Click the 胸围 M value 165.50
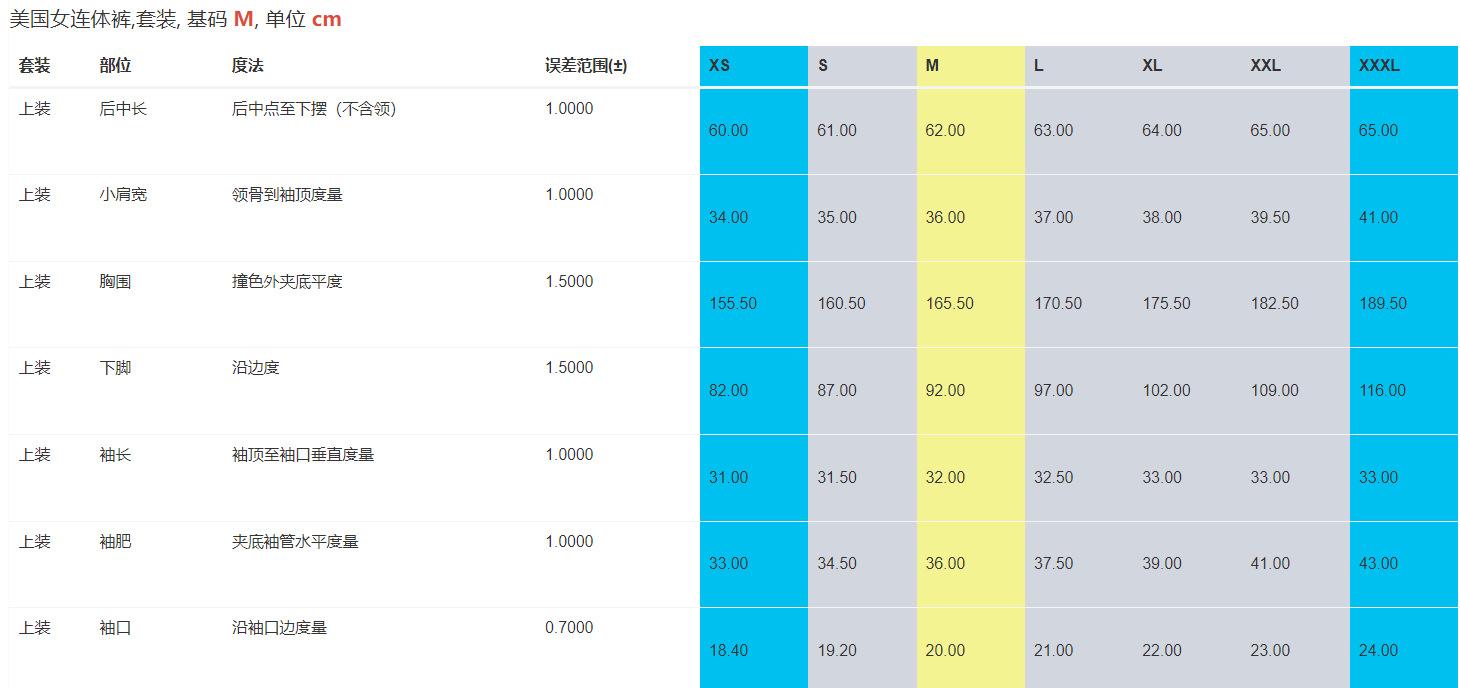This screenshot has width=1460, height=688. click(949, 303)
